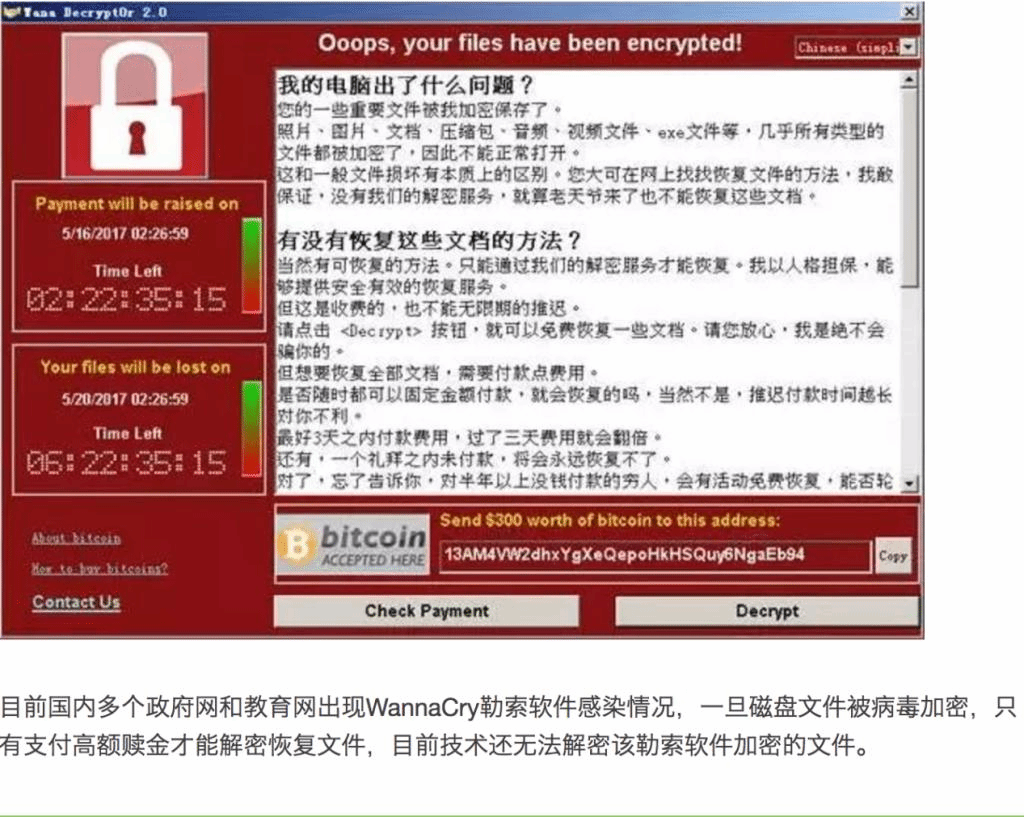This screenshot has width=1024, height=817.
Task: Click the Decrypt button
Action: 767,611
